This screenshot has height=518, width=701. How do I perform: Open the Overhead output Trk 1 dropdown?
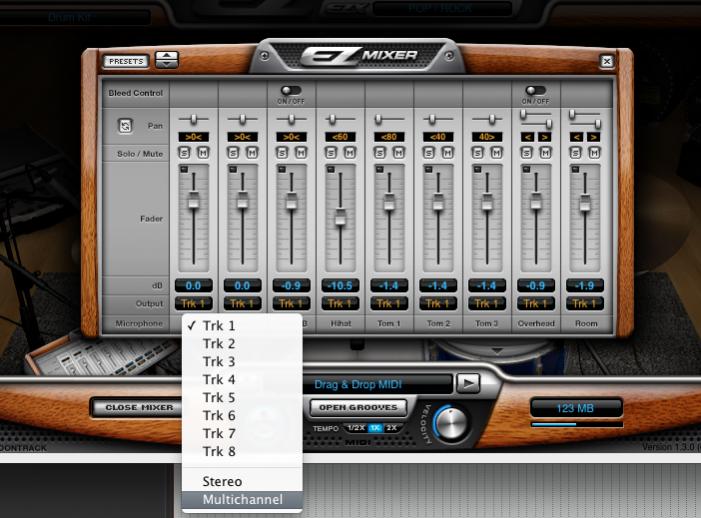click(536, 303)
